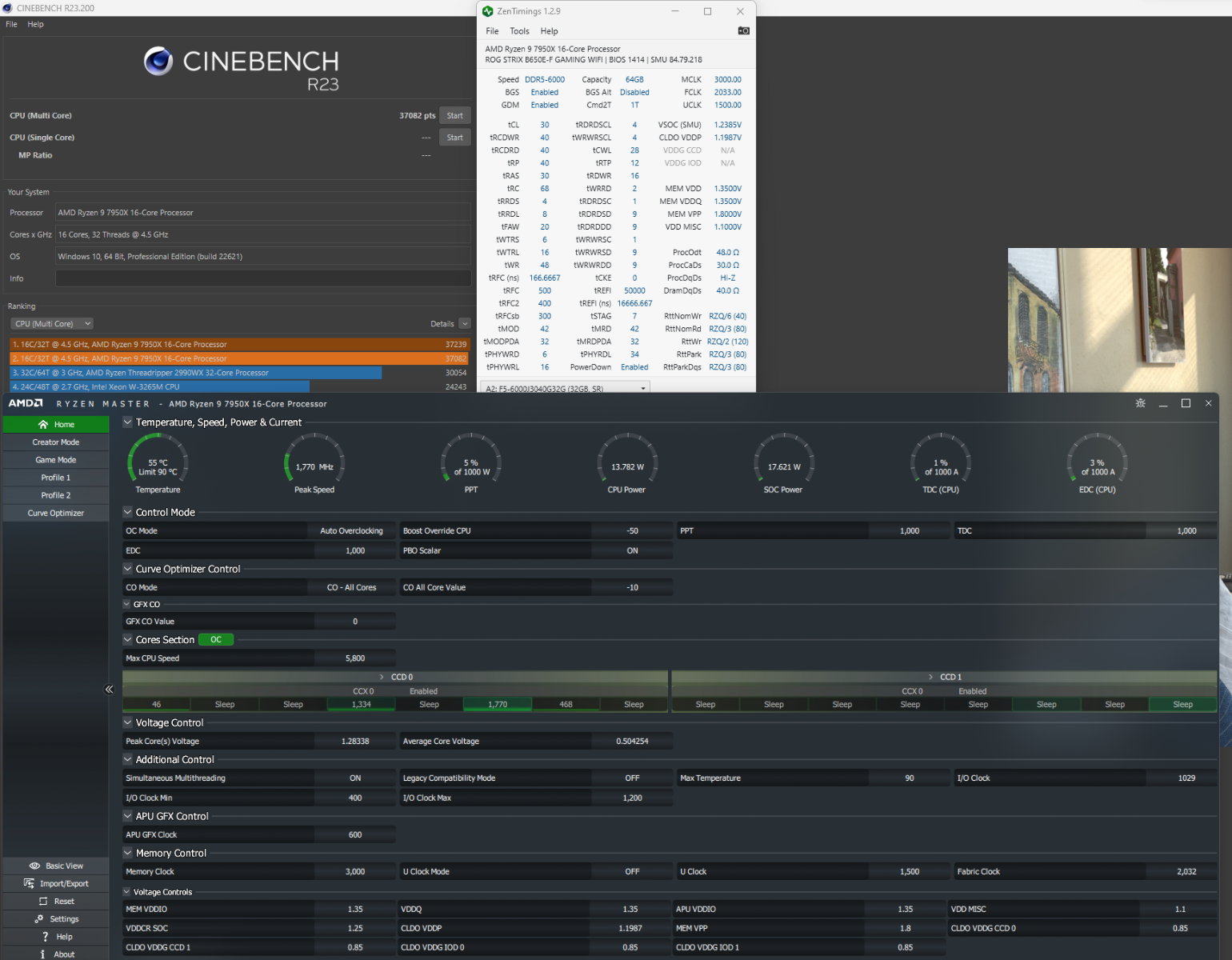Click Reset in Ryzen Master sidebar
The image size is (1232, 960).
[56, 901]
